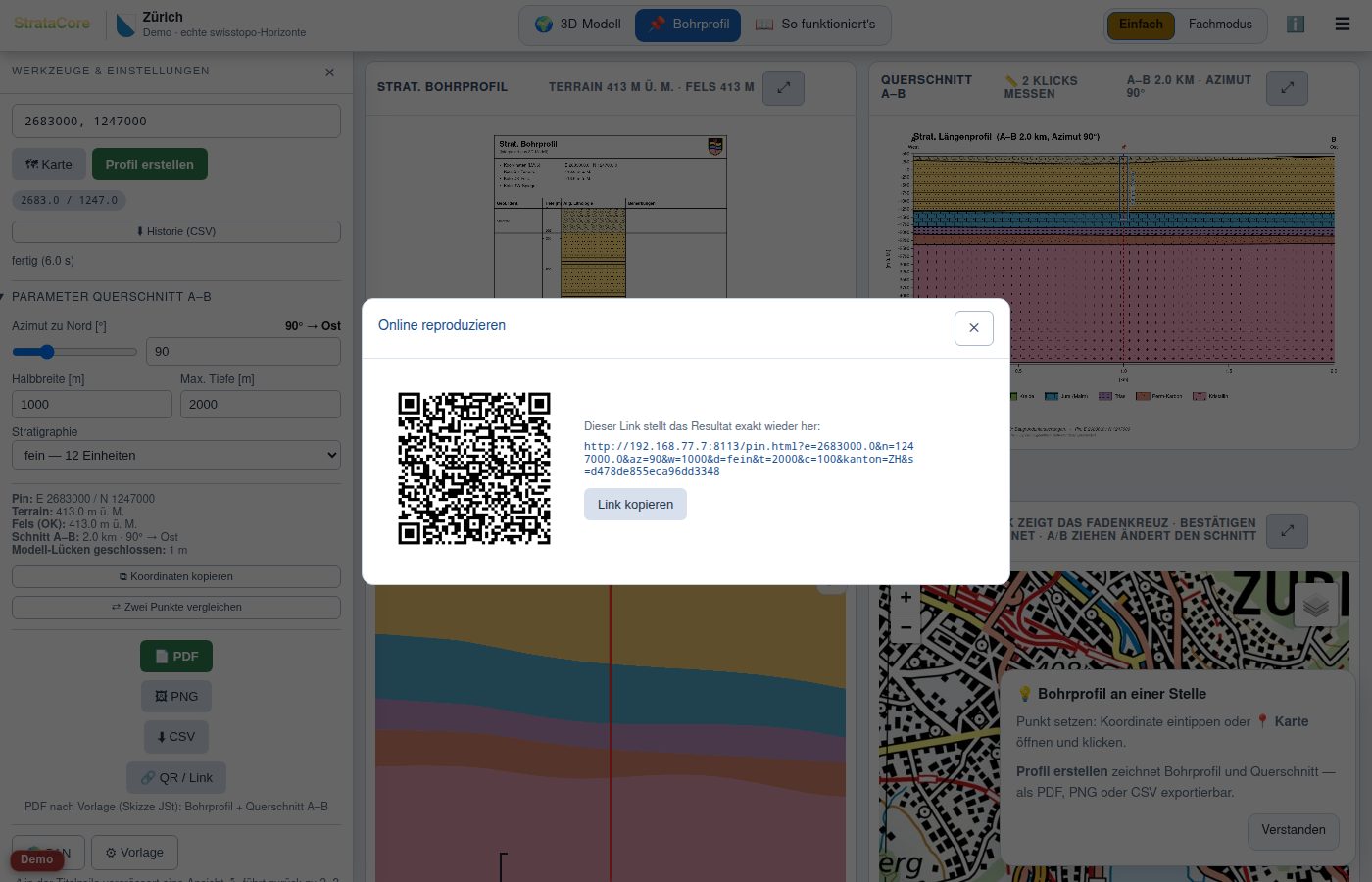The width and height of the screenshot is (1372, 882).
Task: Export the profile as PDF
Action: point(176,657)
